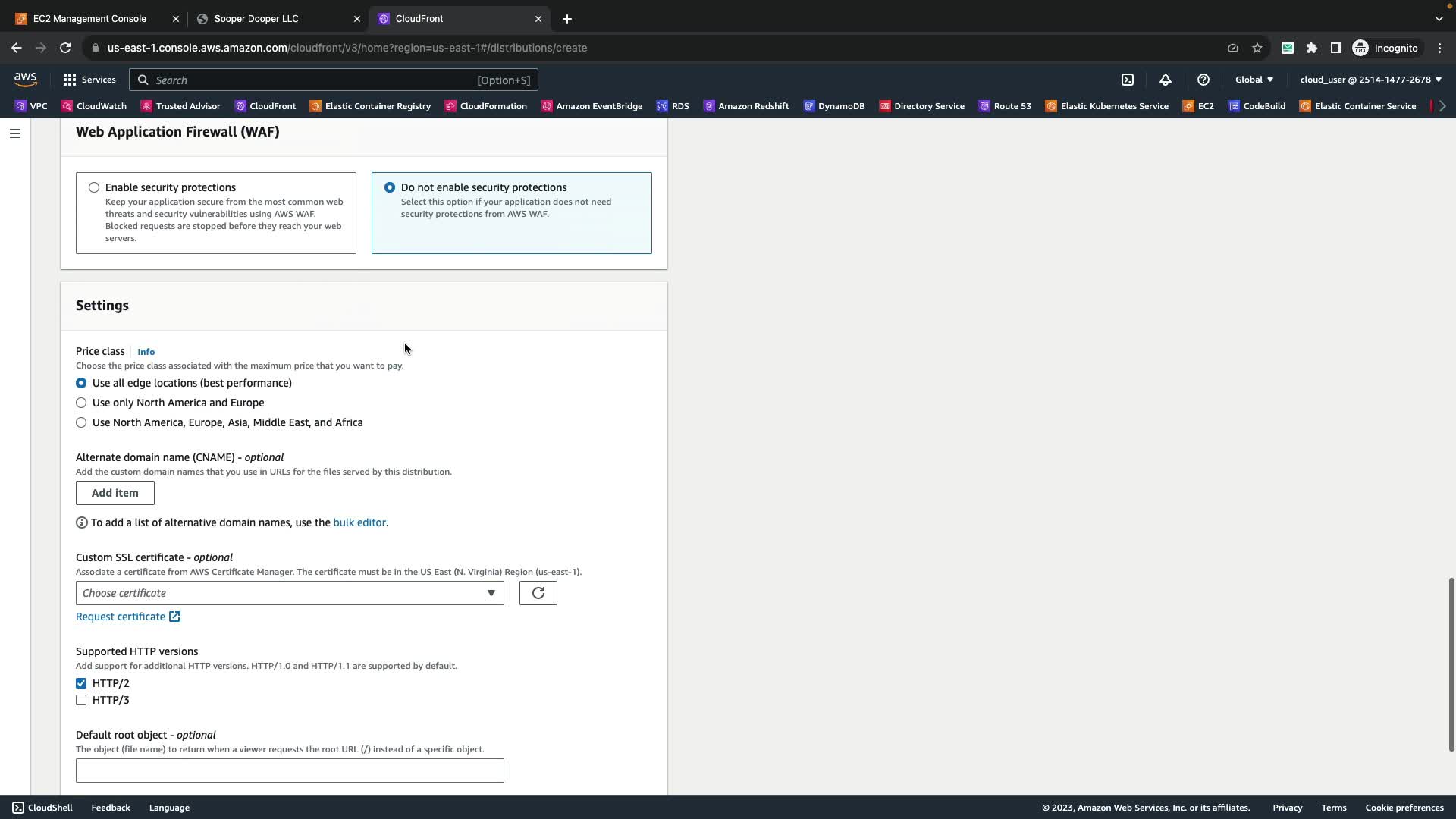1456x819 pixels.
Task: Open the cloud_user account menu
Action: (1370, 80)
